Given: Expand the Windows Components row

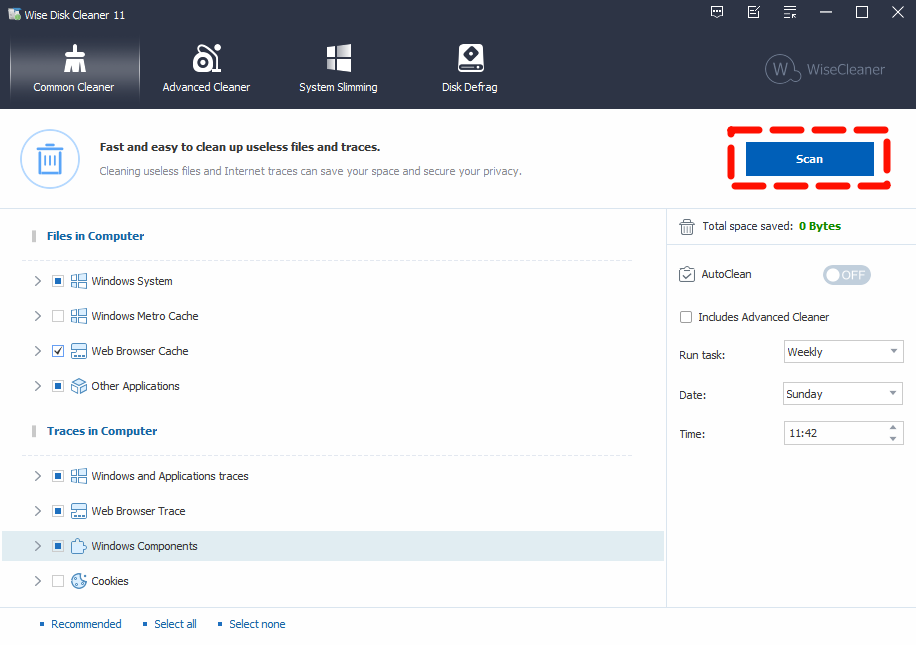Looking at the screenshot, I should 38,546.
